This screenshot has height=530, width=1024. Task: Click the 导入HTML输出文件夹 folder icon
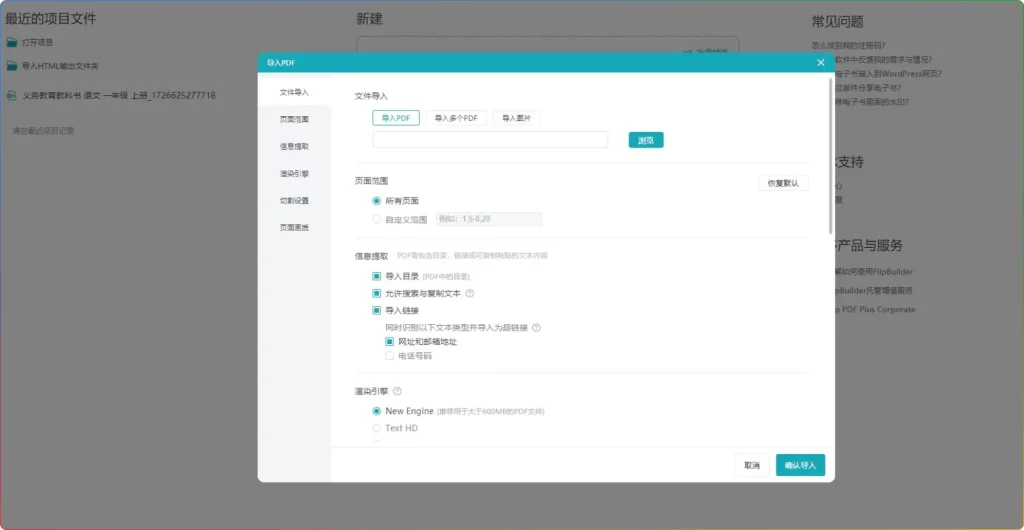tap(12, 66)
